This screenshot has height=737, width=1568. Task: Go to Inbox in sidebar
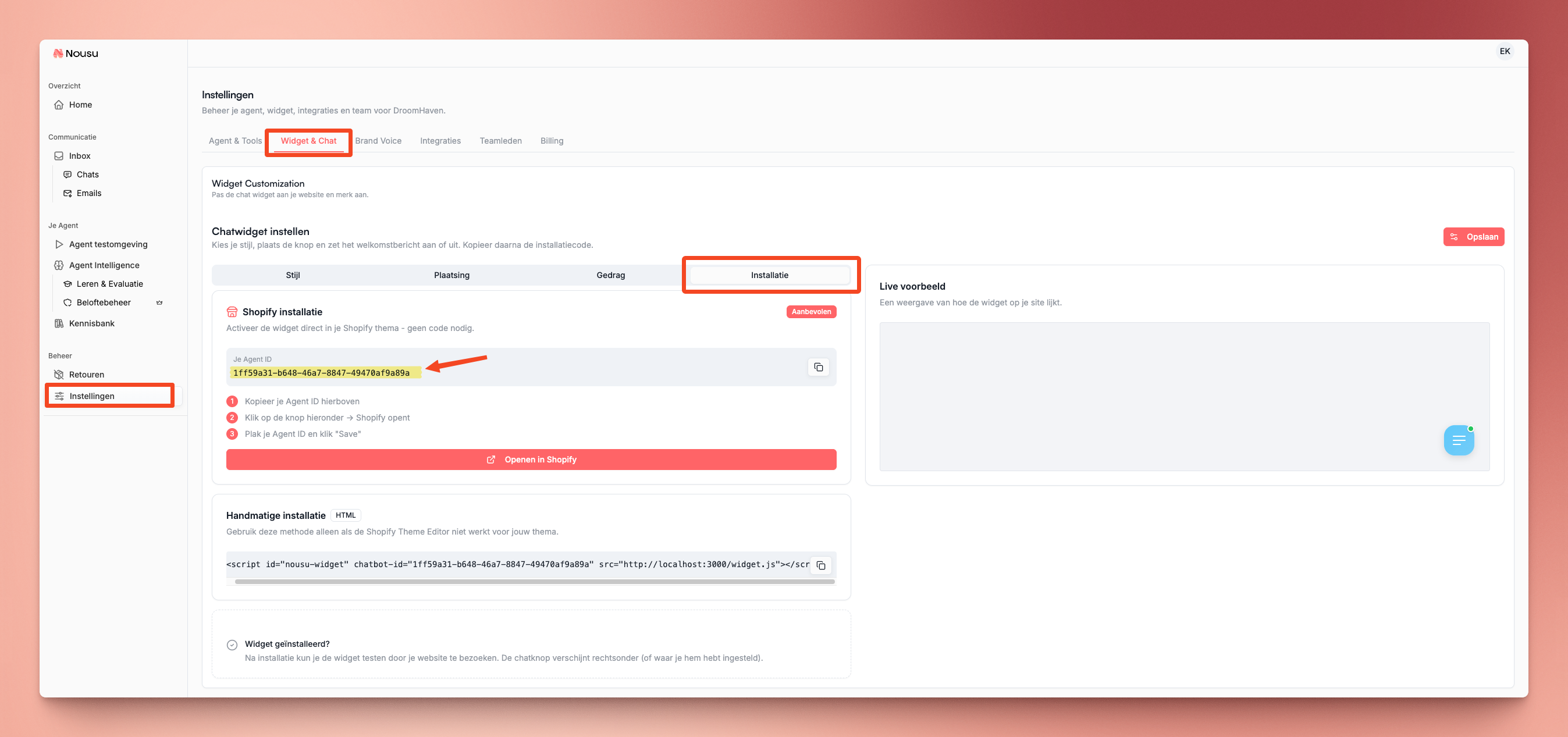click(x=79, y=156)
